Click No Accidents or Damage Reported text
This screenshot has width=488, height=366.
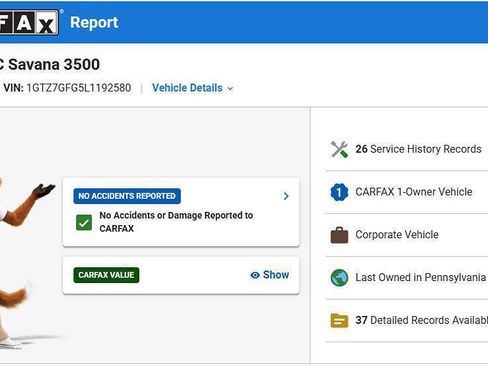[x=176, y=222]
